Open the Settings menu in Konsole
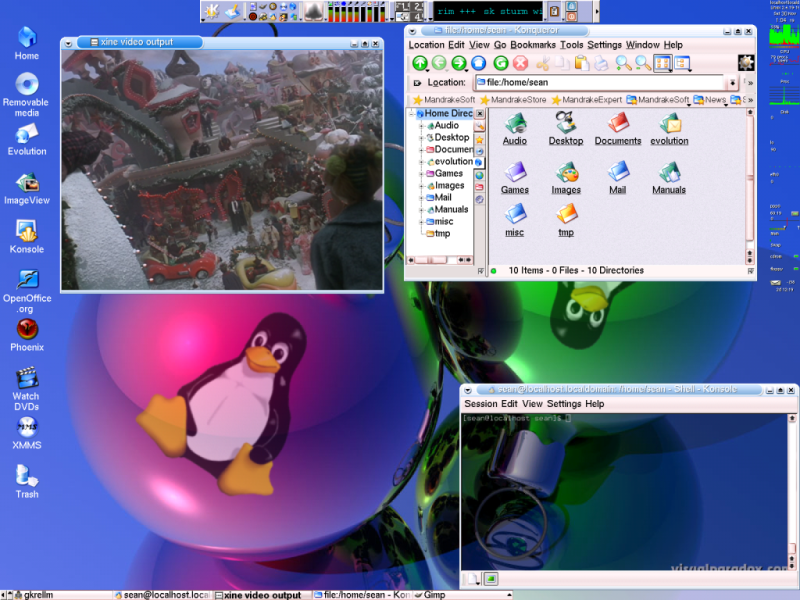Image resolution: width=800 pixels, height=600 pixels. [x=564, y=404]
